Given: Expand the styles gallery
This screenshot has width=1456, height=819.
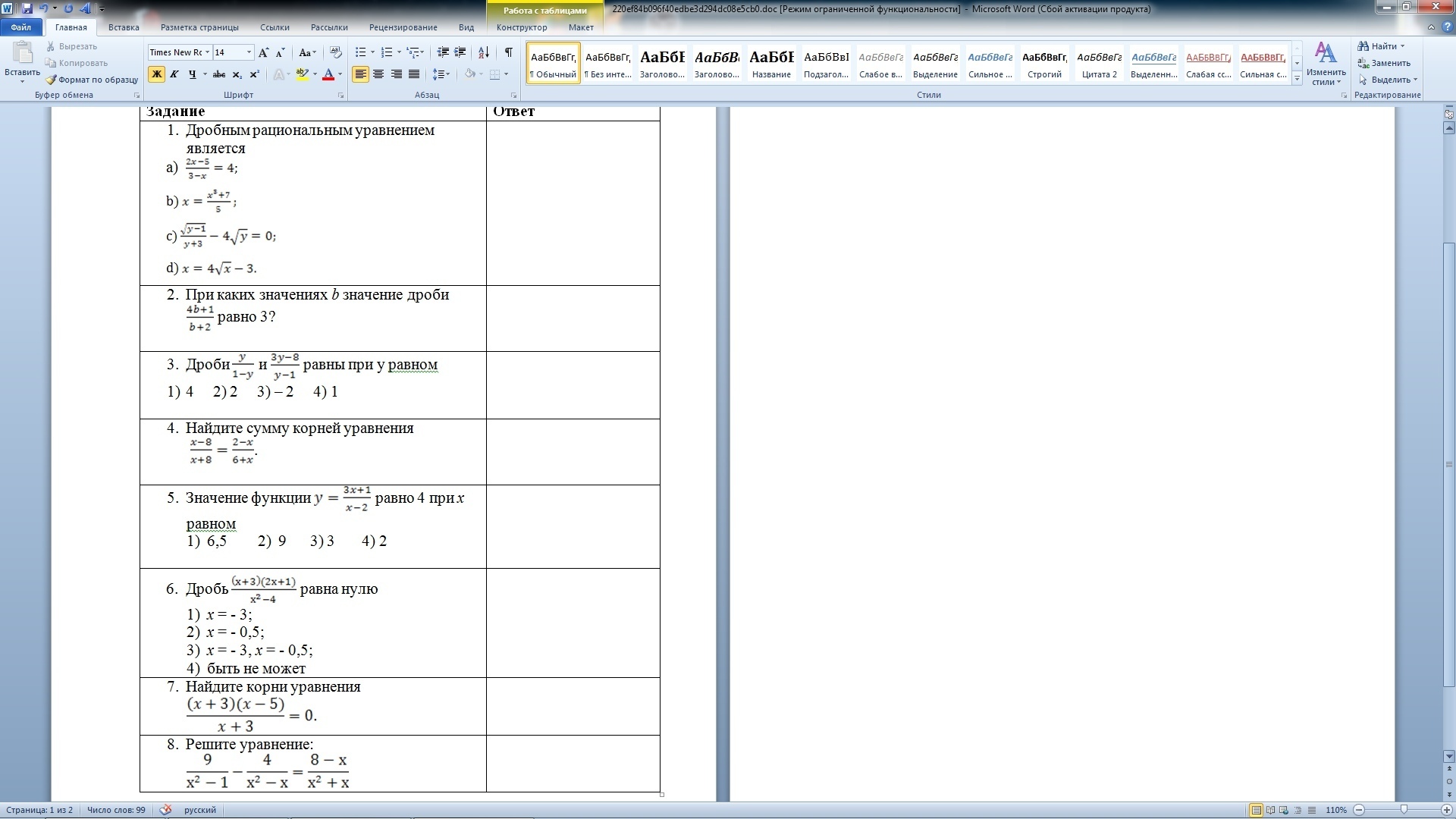Looking at the screenshot, I should (x=1297, y=78).
